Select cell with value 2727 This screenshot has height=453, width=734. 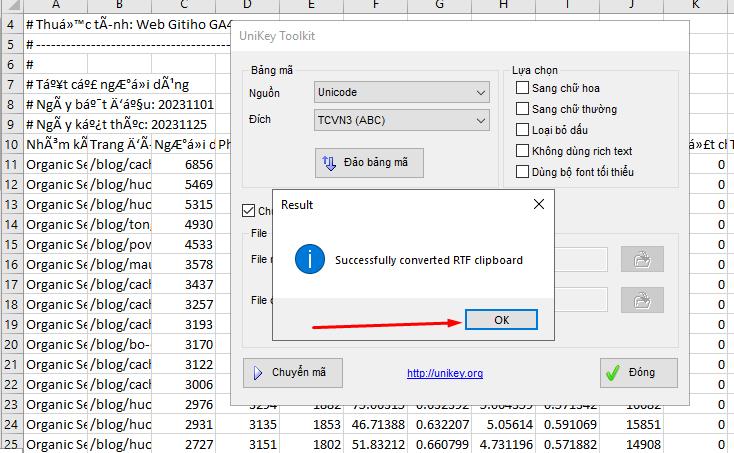point(183,444)
